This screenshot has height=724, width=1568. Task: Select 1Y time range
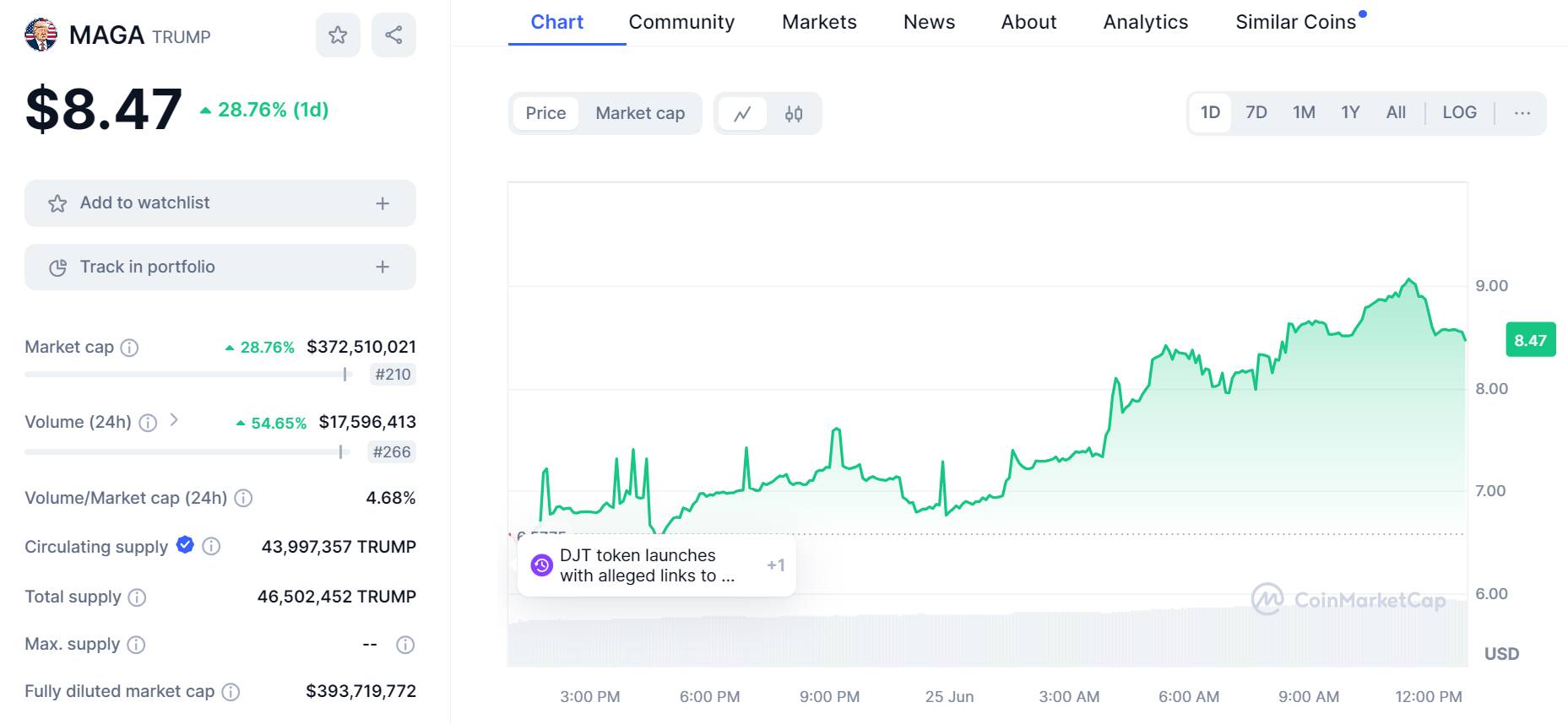pyautogui.click(x=1350, y=113)
